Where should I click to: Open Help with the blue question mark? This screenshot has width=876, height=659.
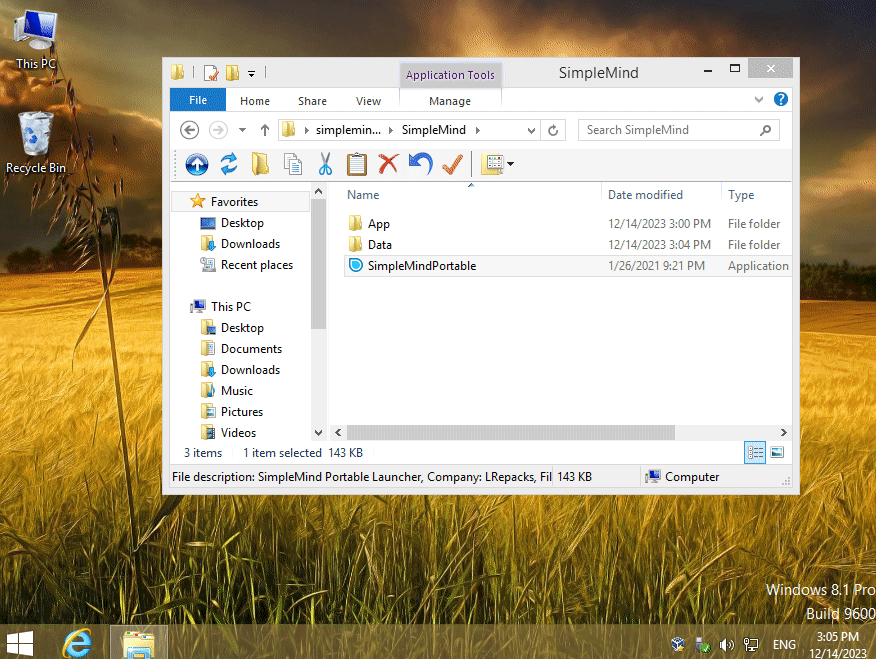(x=780, y=99)
